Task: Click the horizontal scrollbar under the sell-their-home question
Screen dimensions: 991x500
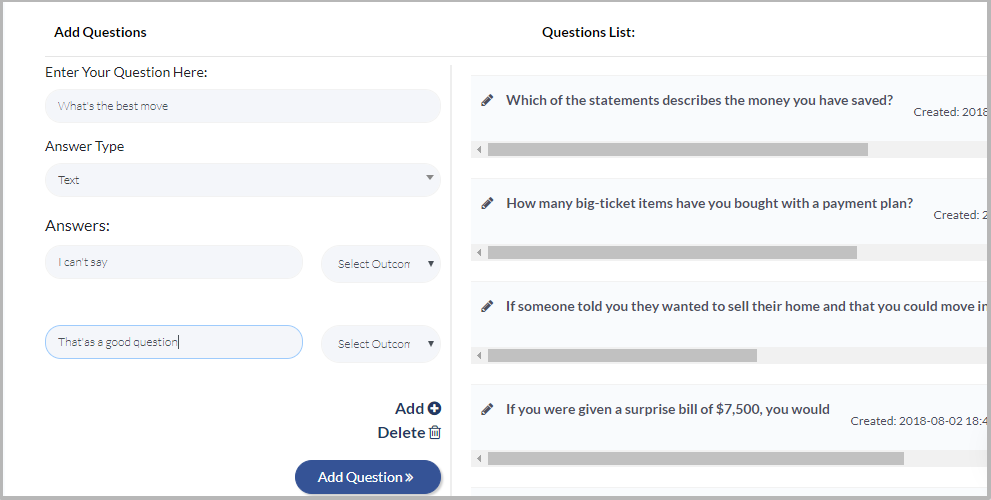Action: click(x=622, y=355)
